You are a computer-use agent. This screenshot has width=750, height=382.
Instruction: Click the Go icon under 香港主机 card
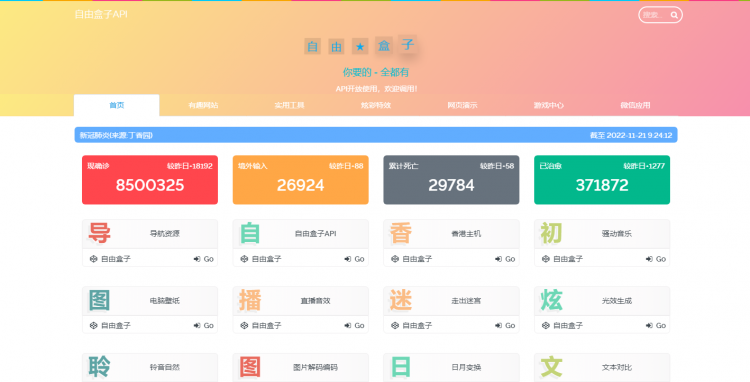click(x=498, y=259)
